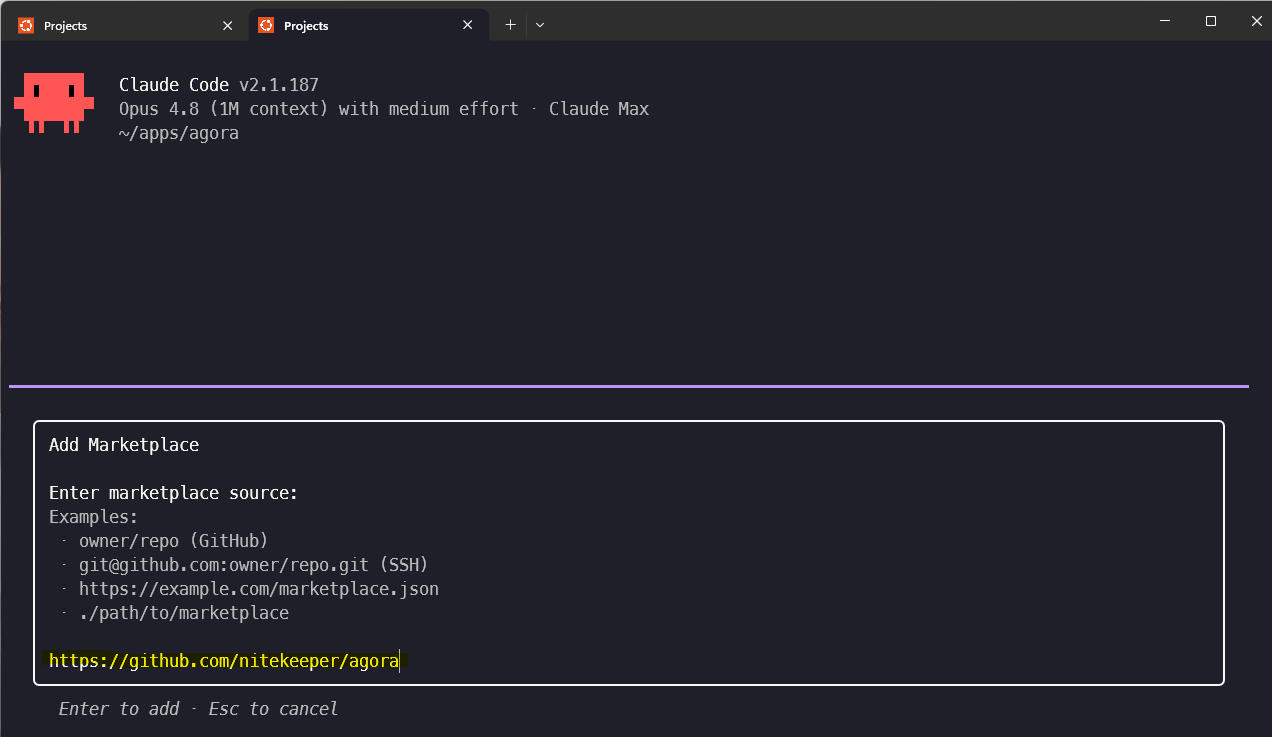Click the Ubuntu icon on first tab
The width and height of the screenshot is (1272, 737).
[x=26, y=25]
